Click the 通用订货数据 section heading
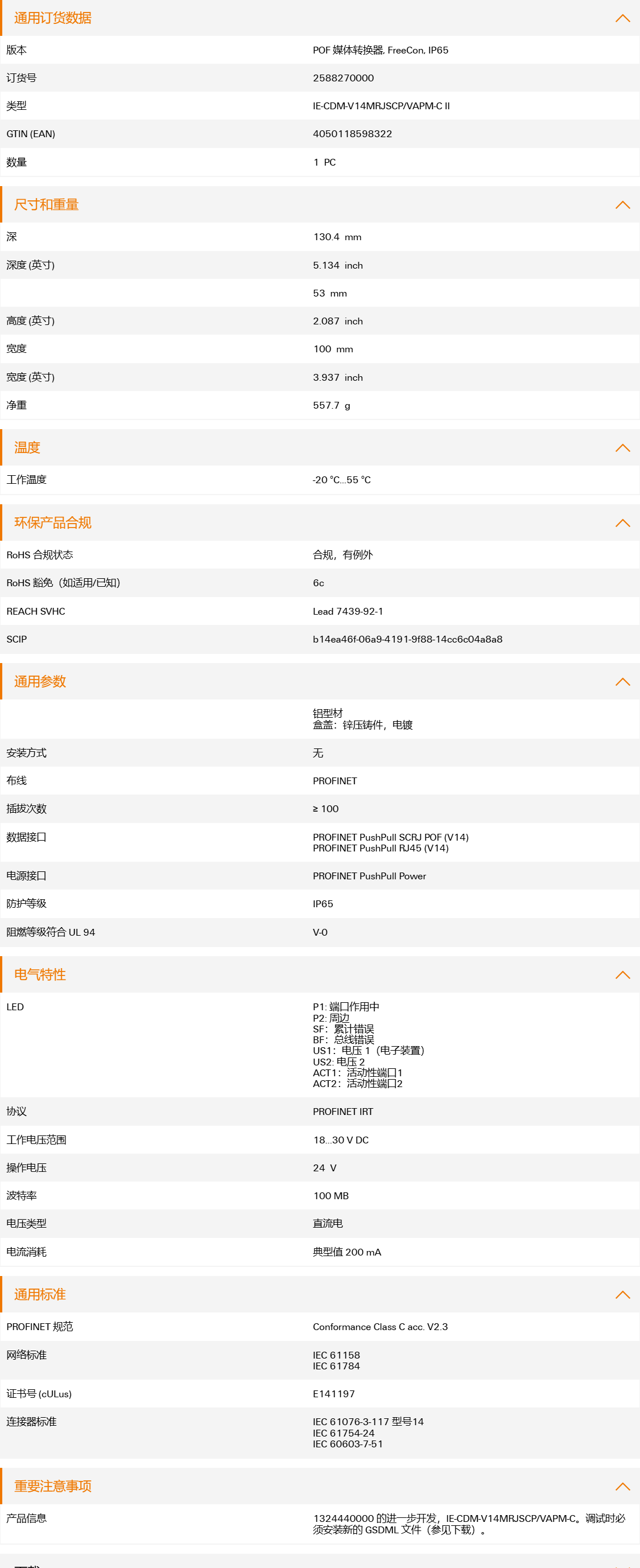This screenshot has width=640, height=1568. click(53, 18)
